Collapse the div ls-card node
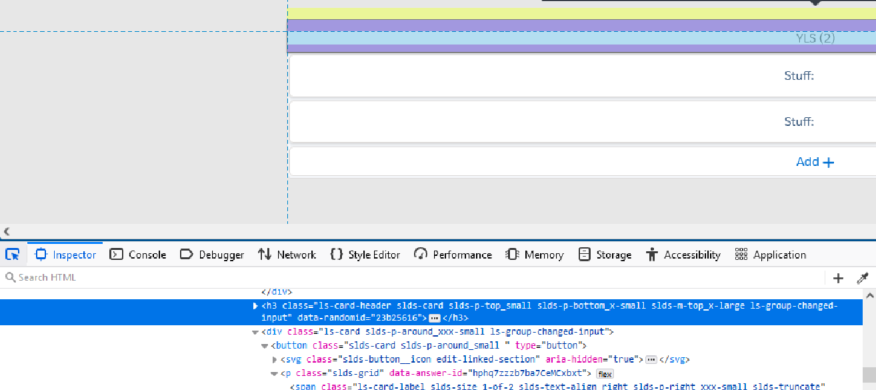 (x=256, y=332)
